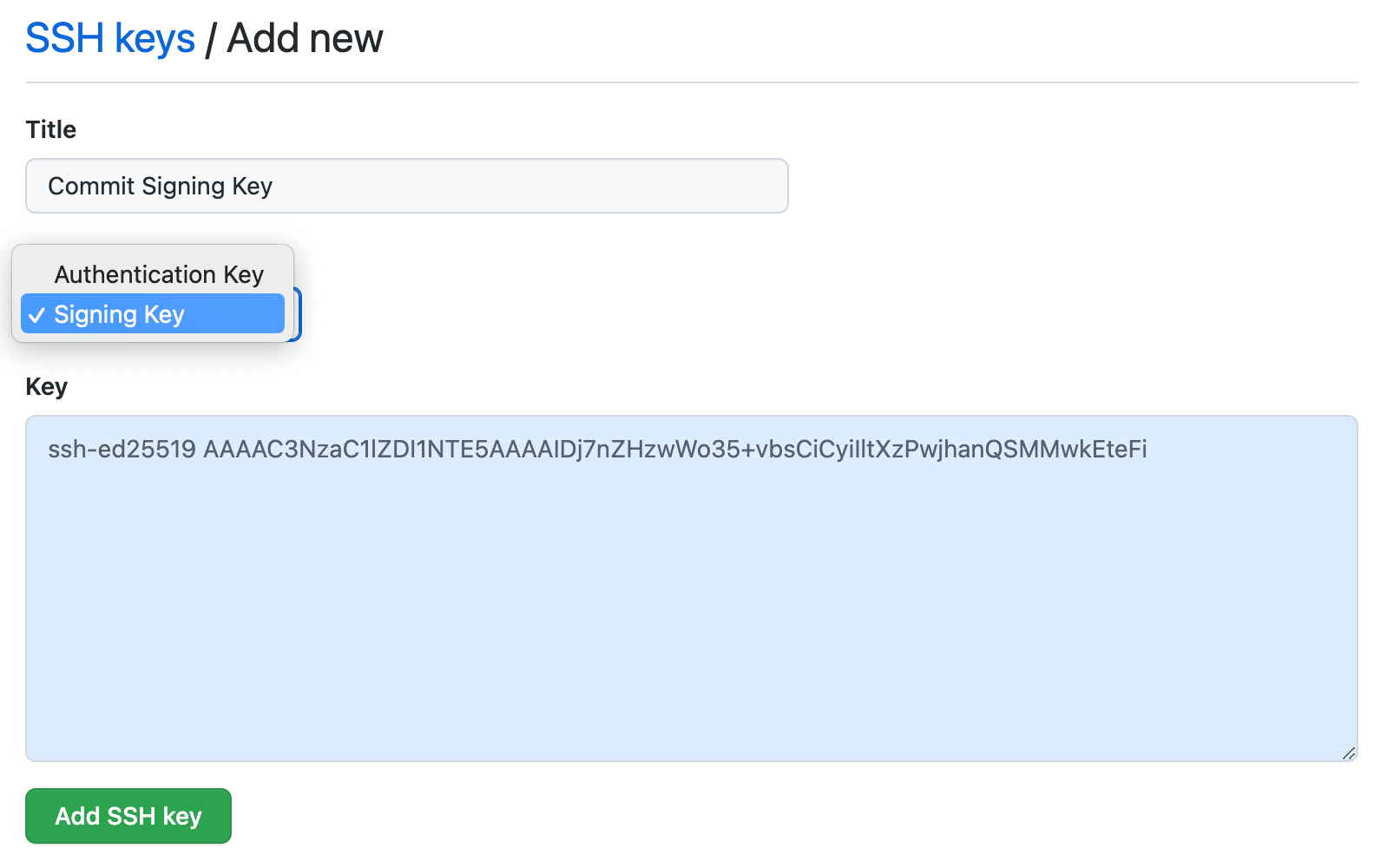Viewport: 1387px width, 868px height.
Task: Click the "SSH keys" breadcrumb link
Action: 109,36
